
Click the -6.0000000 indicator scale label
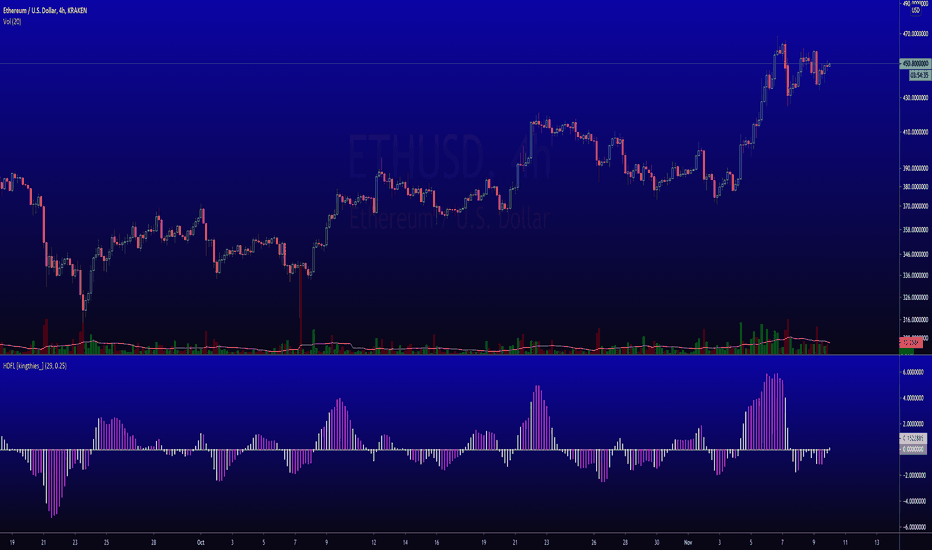914,527
